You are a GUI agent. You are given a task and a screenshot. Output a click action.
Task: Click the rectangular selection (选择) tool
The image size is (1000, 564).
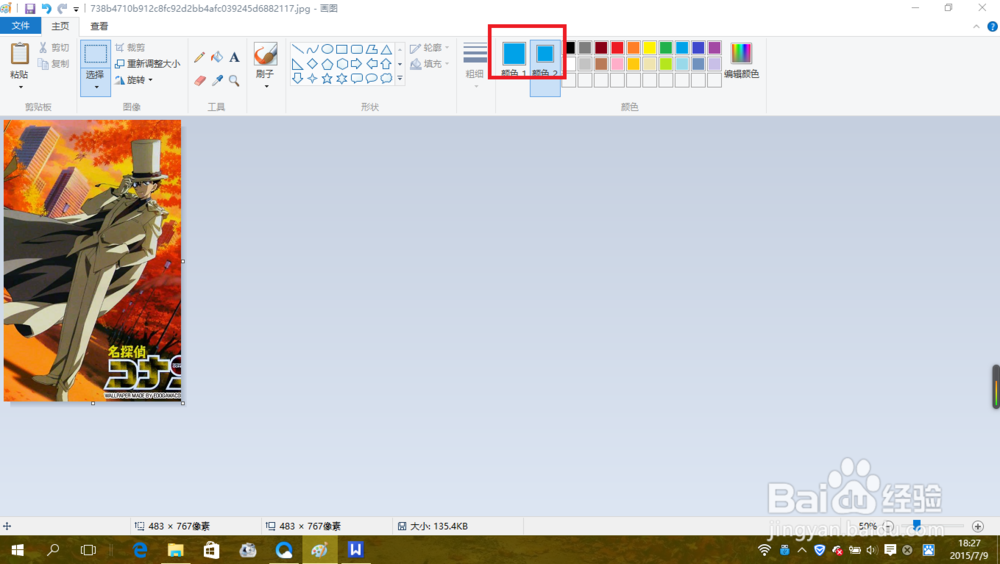pyautogui.click(x=96, y=54)
